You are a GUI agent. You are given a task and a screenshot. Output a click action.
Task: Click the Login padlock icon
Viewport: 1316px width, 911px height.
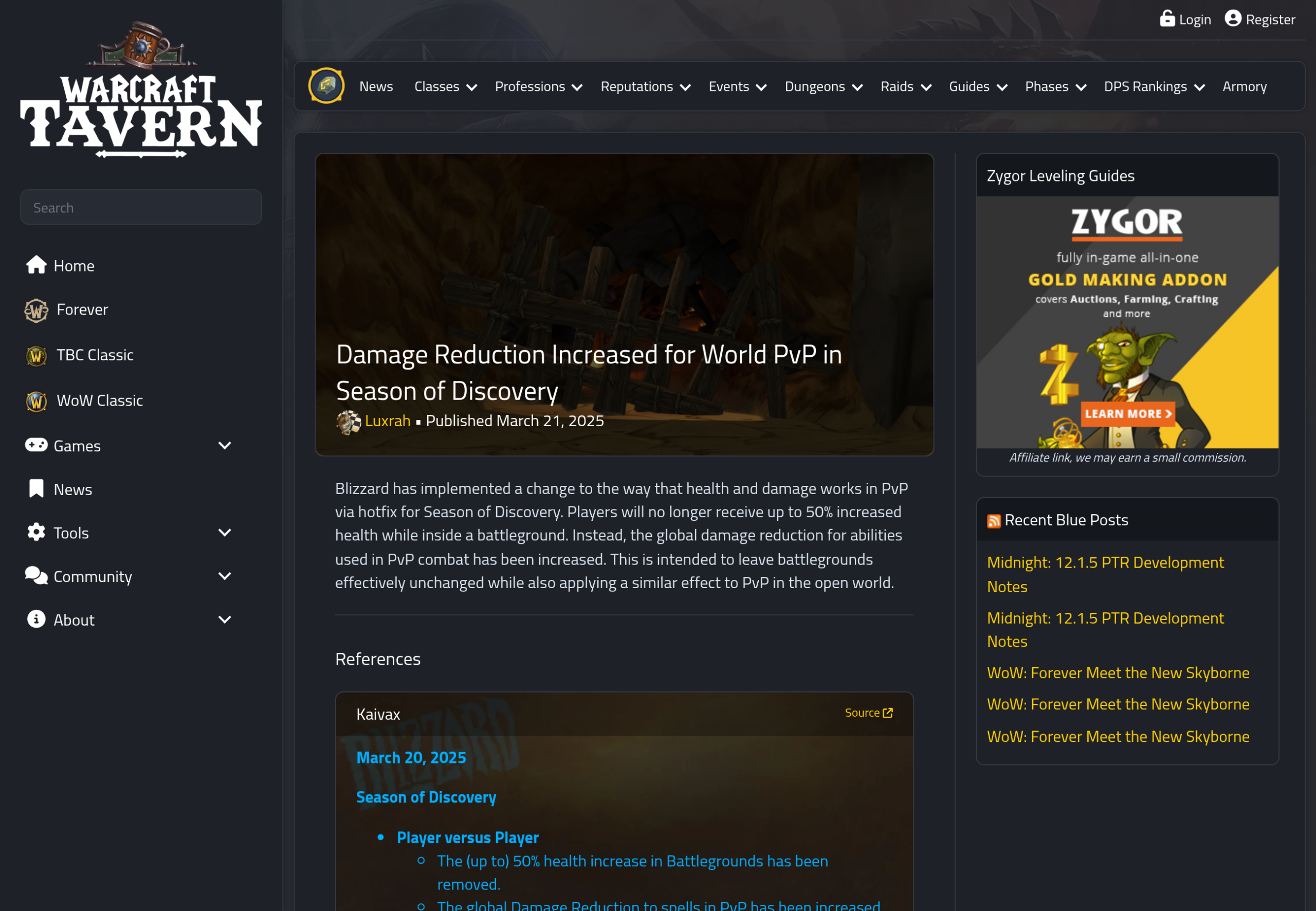tap(1167, 19)
